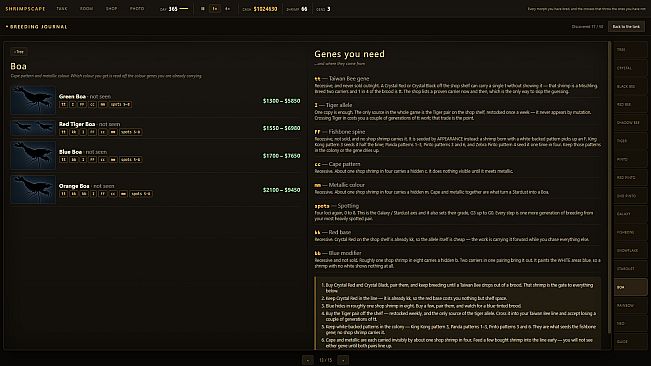Click Orange Boa price $2100 – $9450
Screen dimensions: 651x366
point(281,190)
